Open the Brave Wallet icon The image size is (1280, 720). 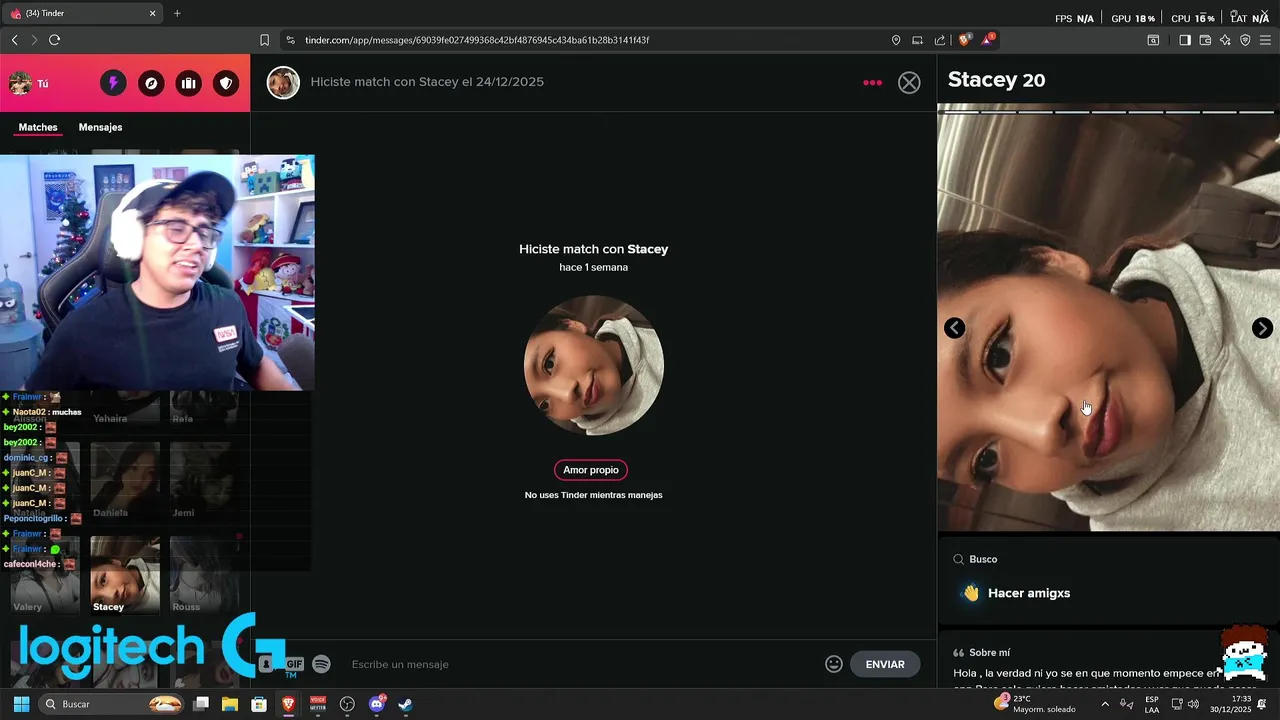point(1205,40)
